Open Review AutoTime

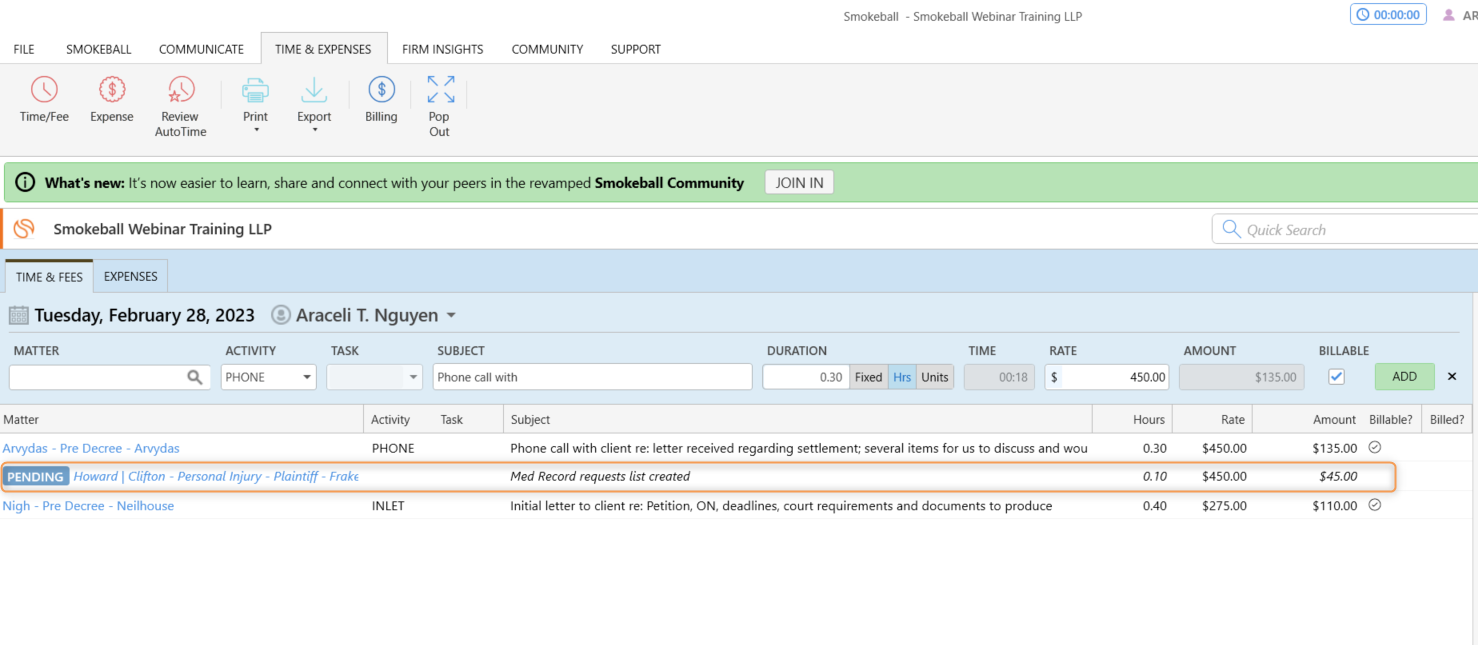(181, 106)
